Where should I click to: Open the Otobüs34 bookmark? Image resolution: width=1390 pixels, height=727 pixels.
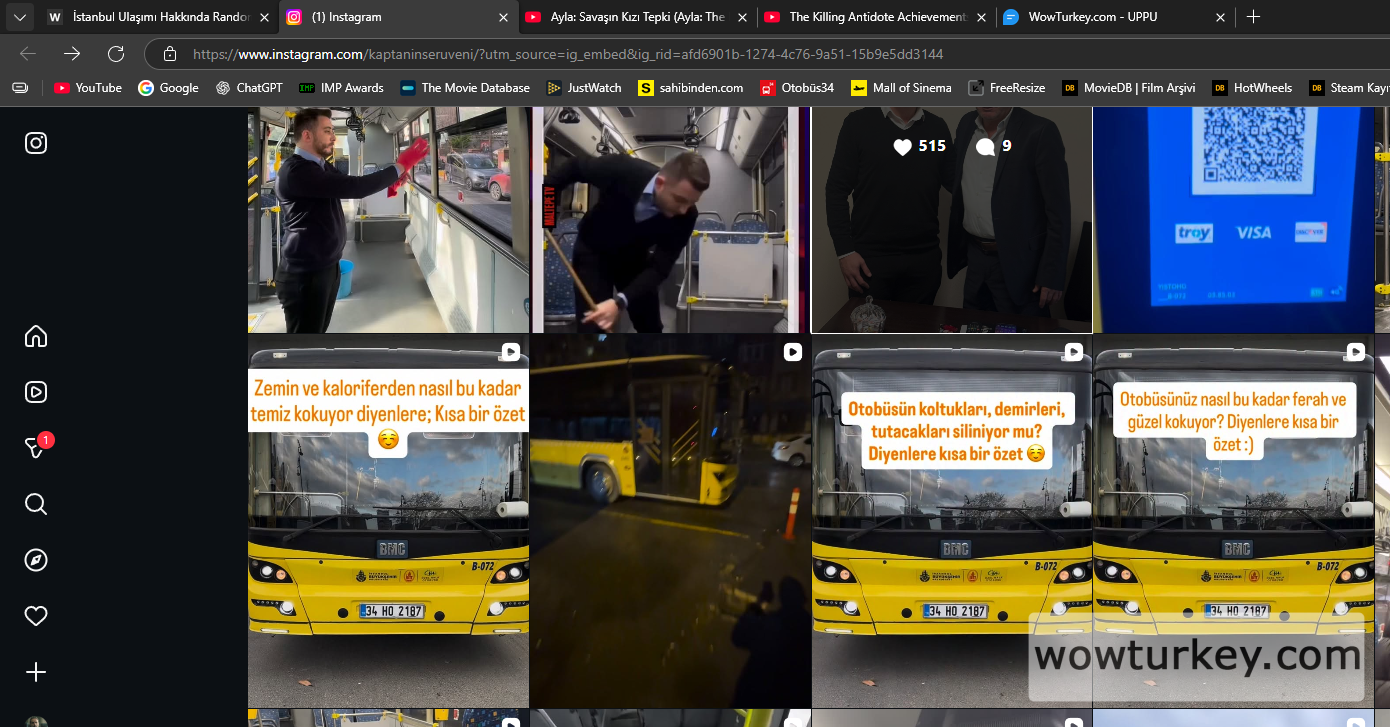[796, 88]
